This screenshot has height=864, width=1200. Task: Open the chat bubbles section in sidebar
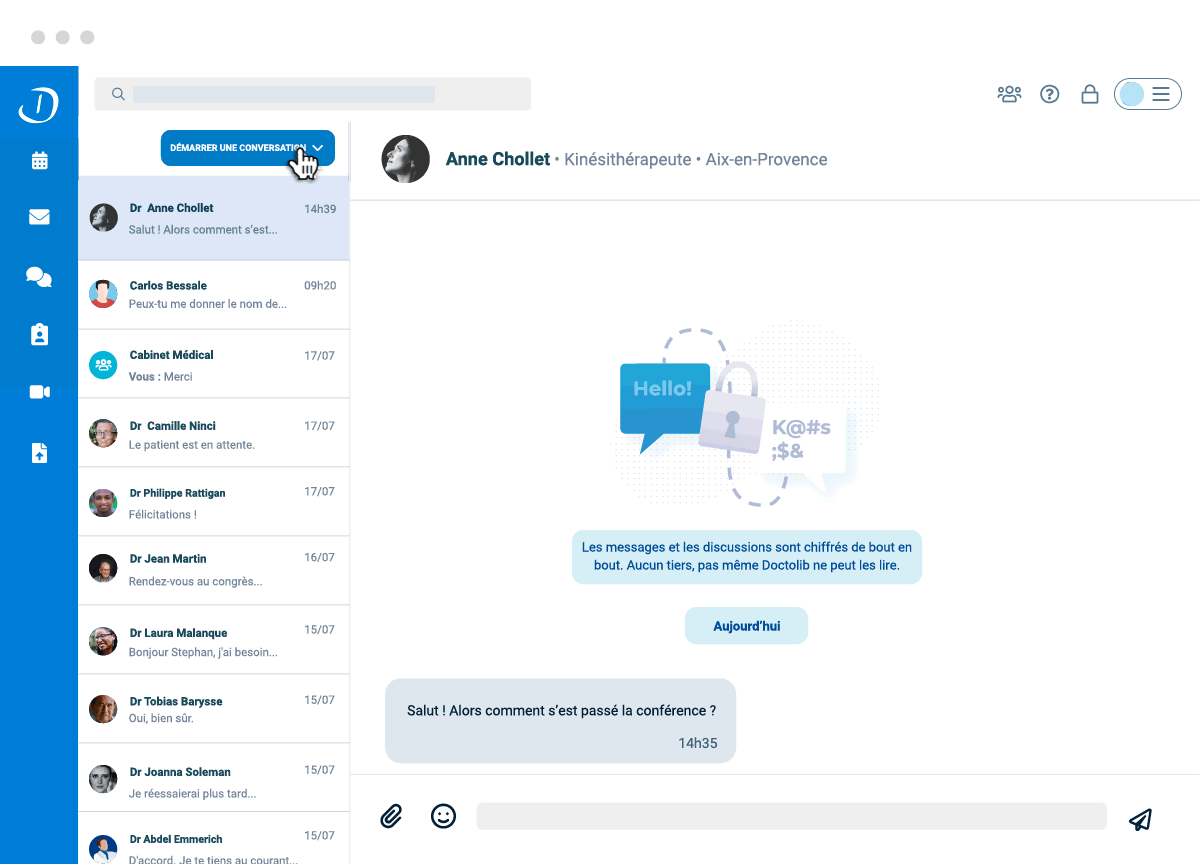pyautogui.click(x=39, y=277)
